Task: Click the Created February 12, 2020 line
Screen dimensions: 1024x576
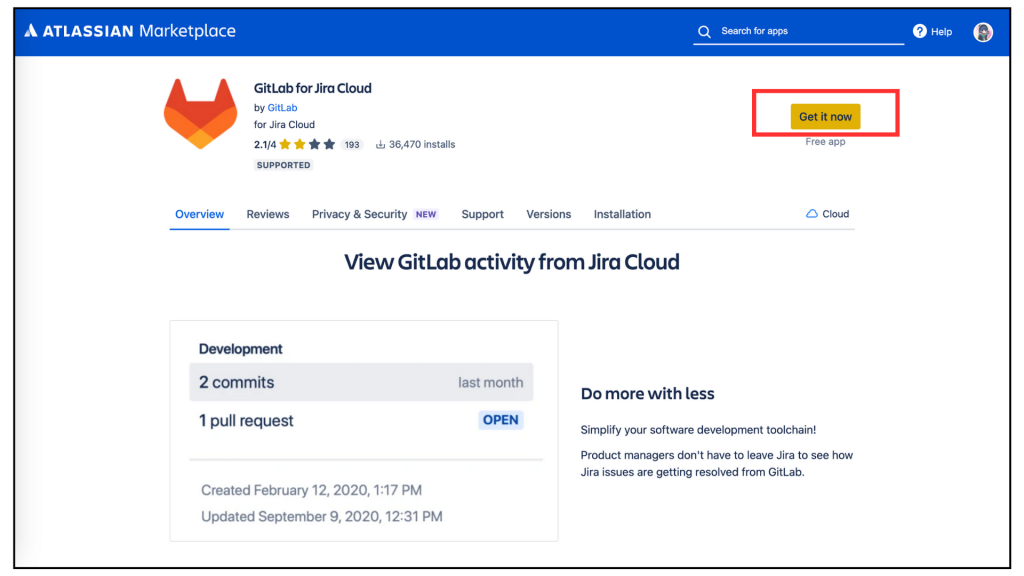Action: tap(312, 490)
